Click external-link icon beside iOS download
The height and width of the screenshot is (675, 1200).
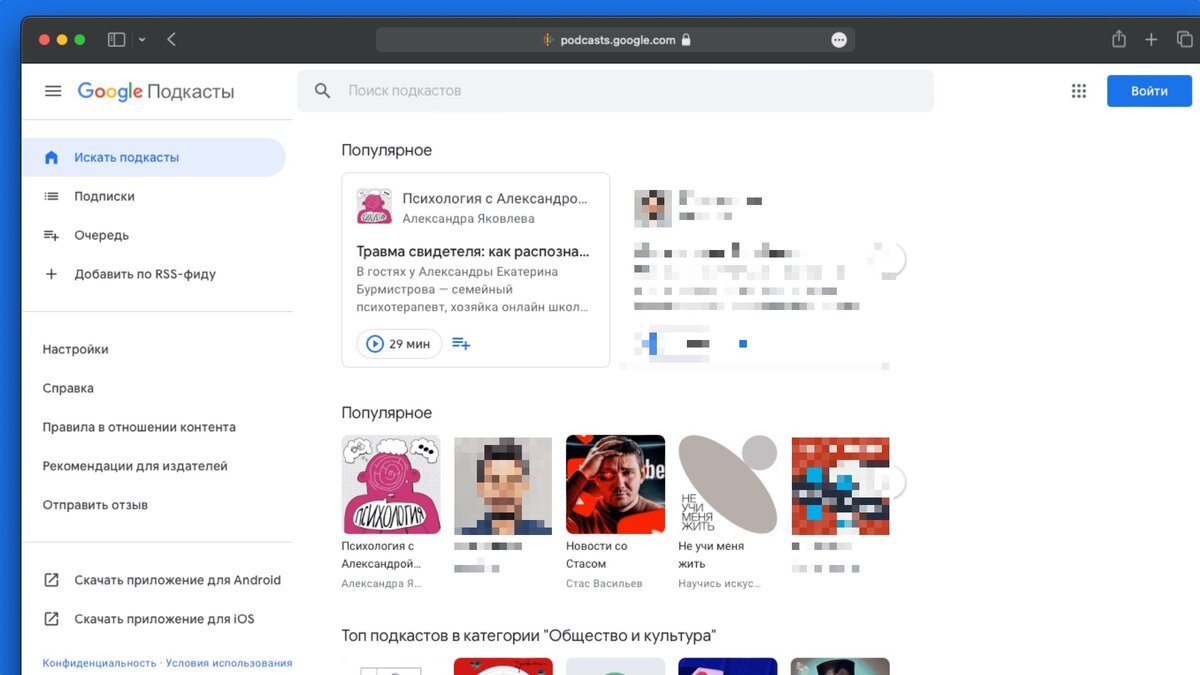coord(51,619)
